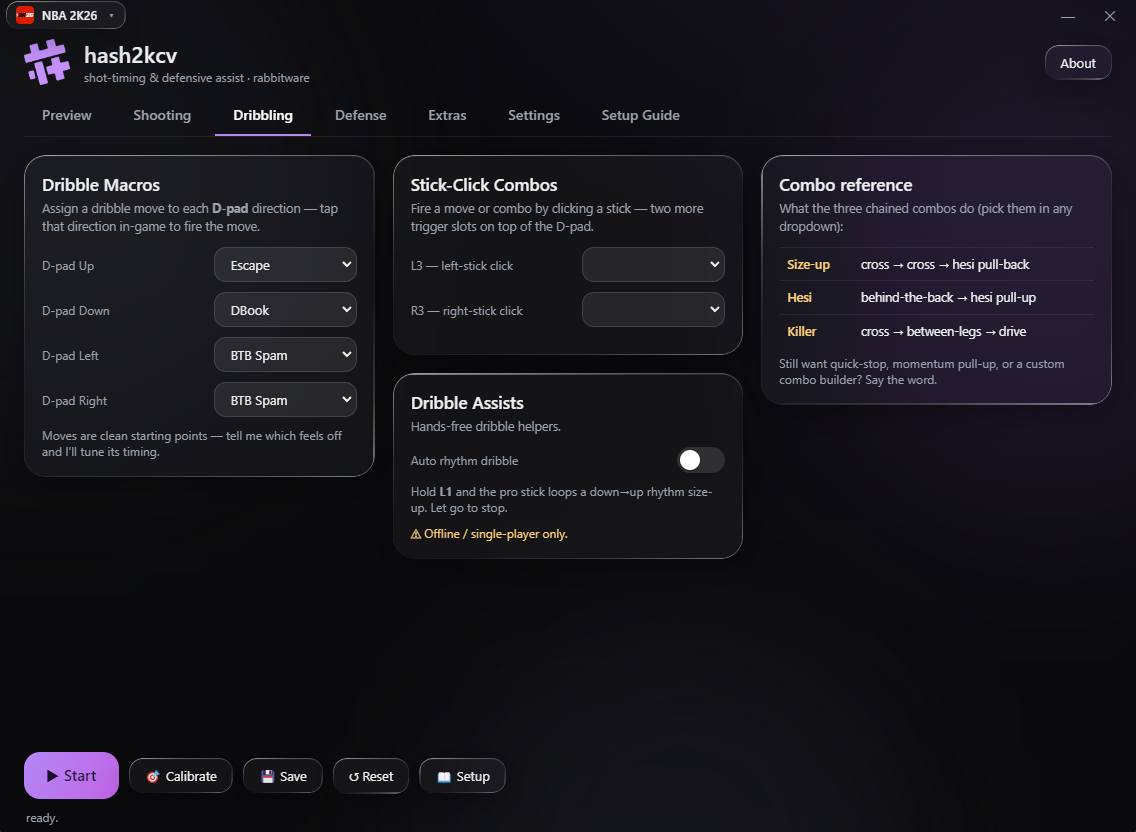
Task: Click 'cross → between-legs → drive' text
Action: 943,332
